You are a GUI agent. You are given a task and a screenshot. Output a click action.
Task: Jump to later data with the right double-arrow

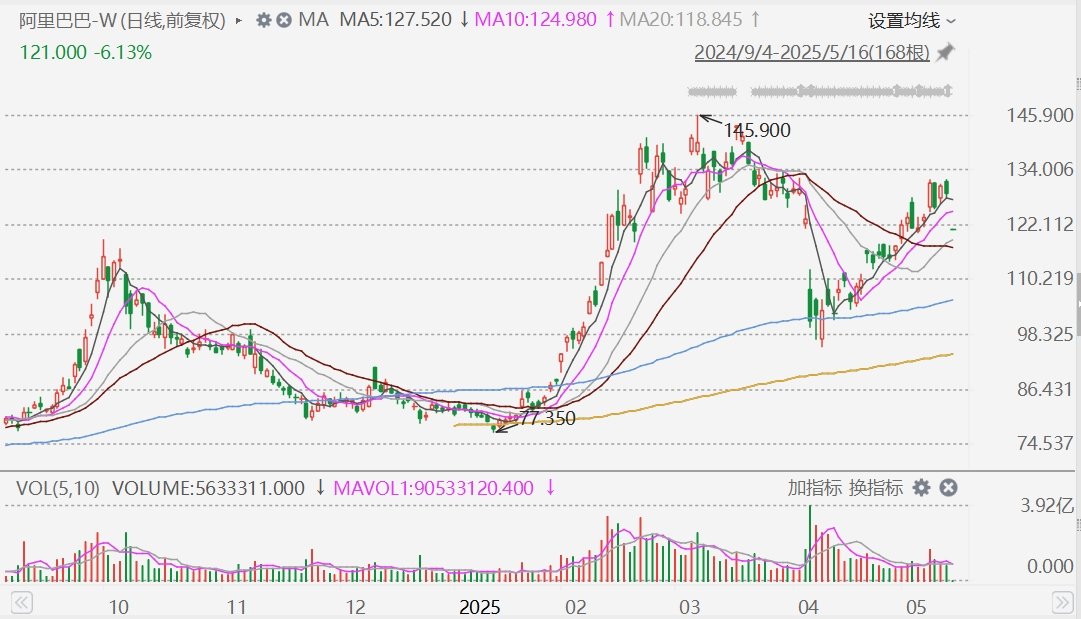(1062, 603)
